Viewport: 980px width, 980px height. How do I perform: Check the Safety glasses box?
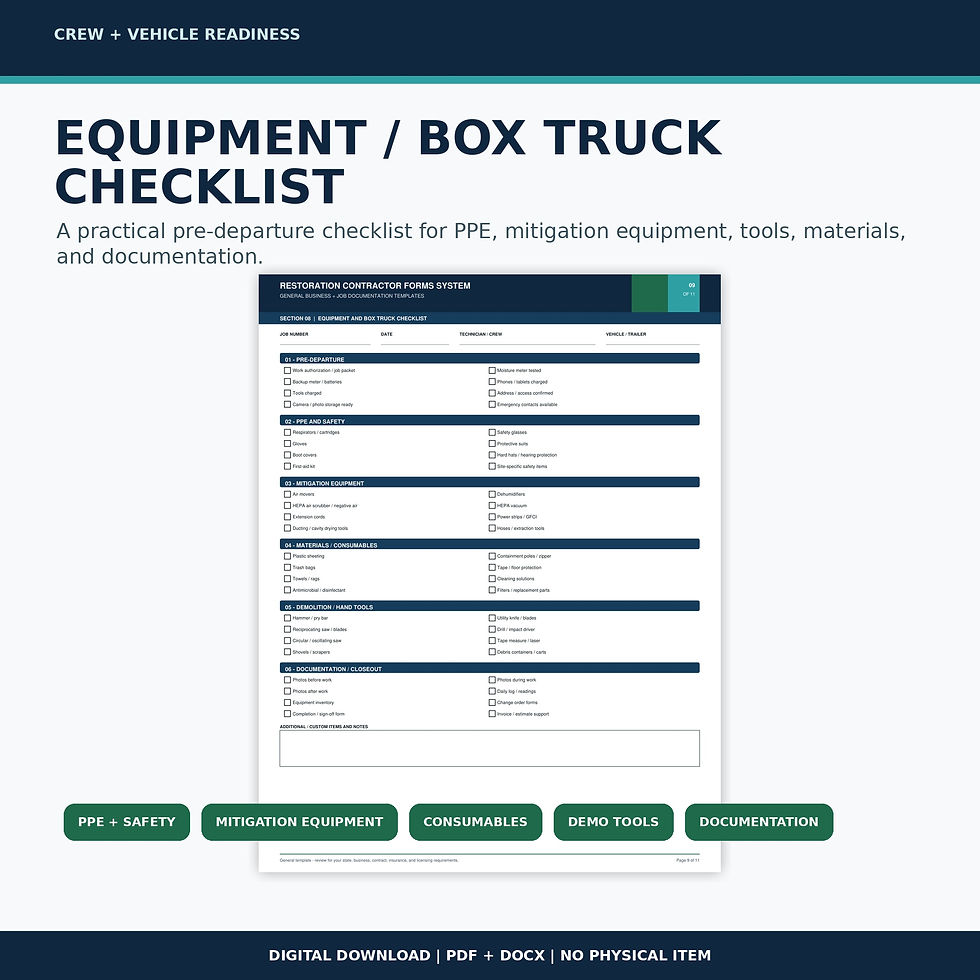pos(492,432)
